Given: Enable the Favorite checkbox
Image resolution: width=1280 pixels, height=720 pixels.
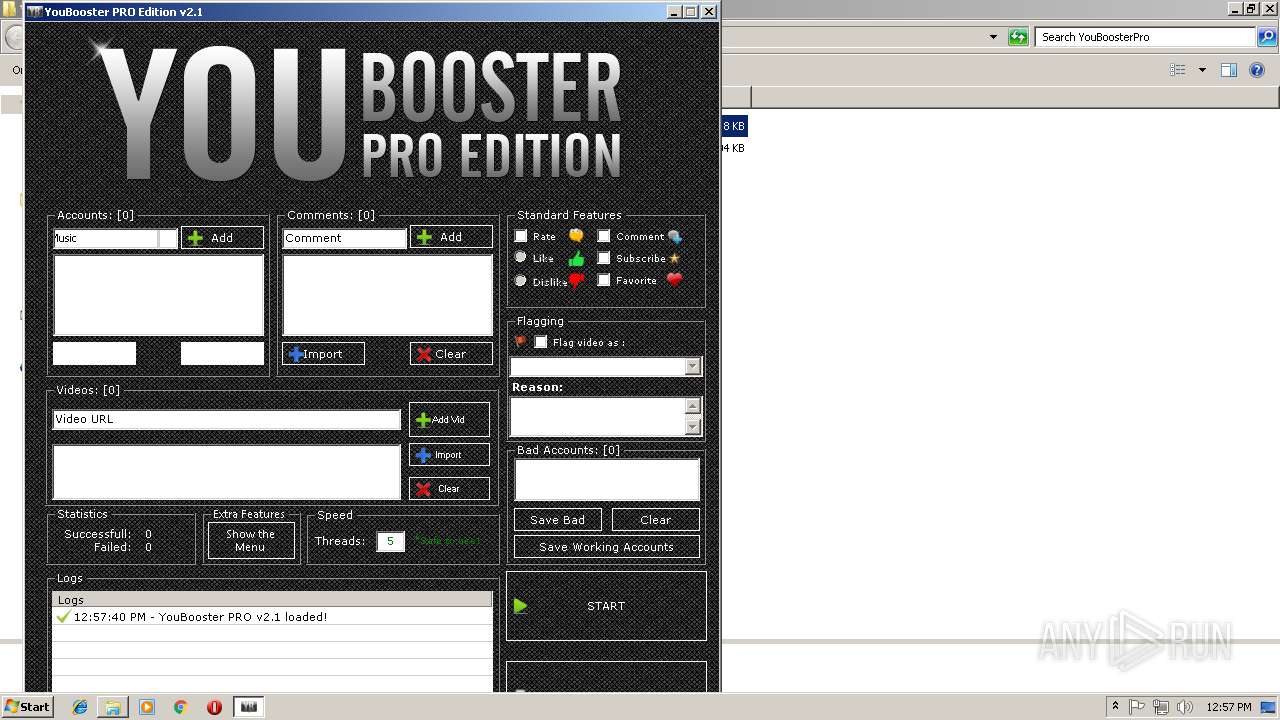Looking at the screenshot, I should coord(604,280).
